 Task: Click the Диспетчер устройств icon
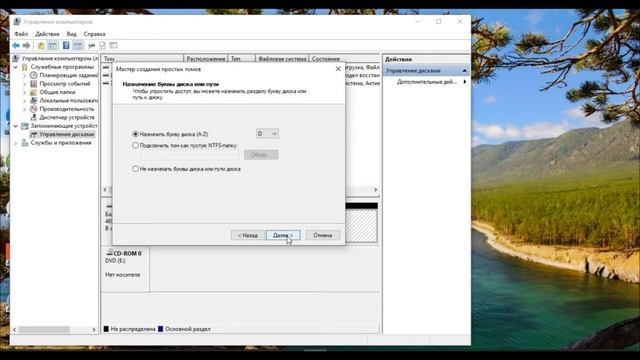[33, 118]
